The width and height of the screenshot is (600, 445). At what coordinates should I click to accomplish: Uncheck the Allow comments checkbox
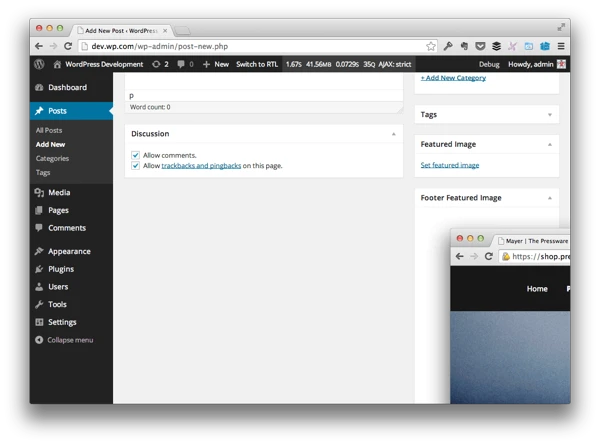136,155
